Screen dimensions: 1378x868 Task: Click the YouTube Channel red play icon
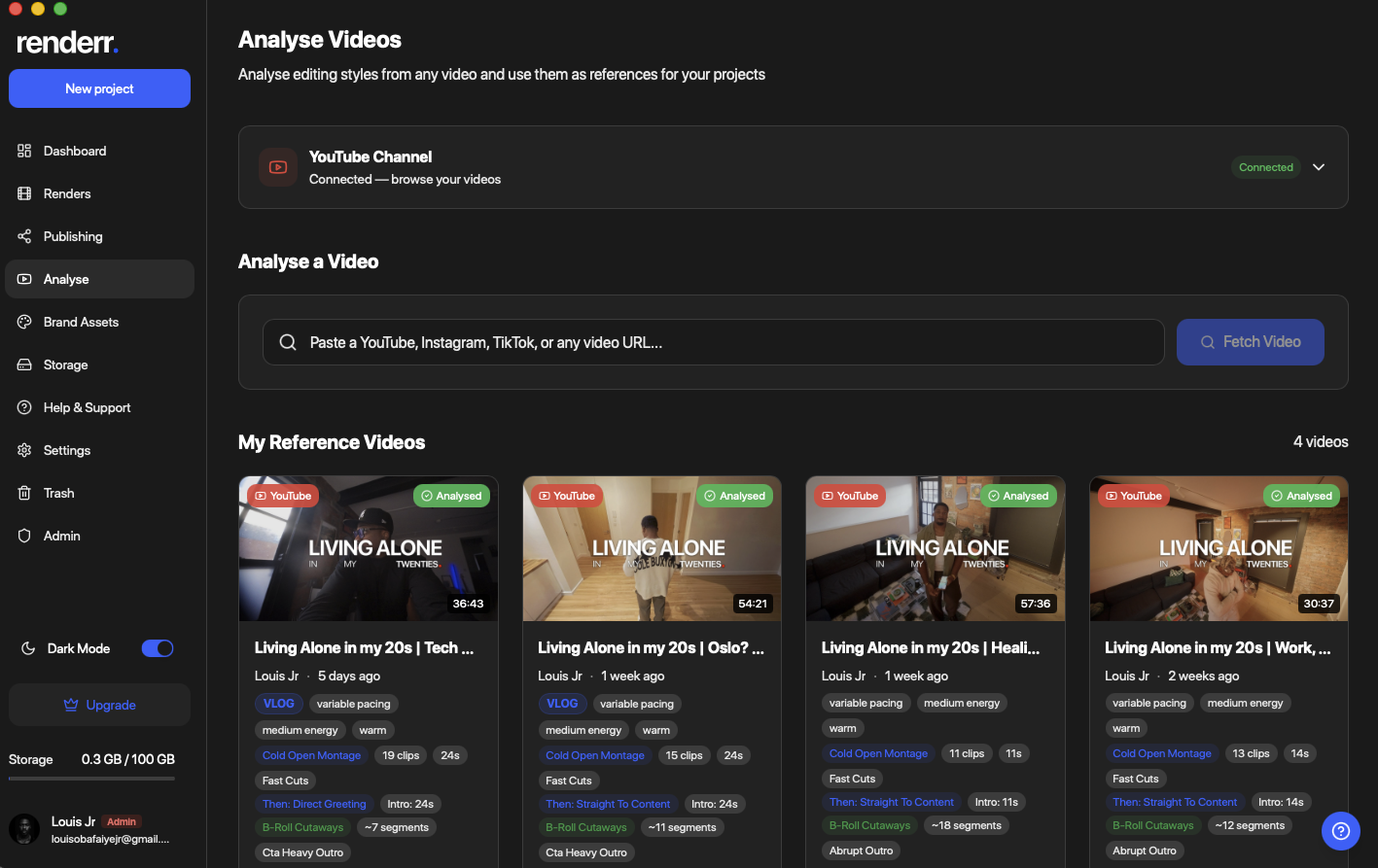(278, 167)
